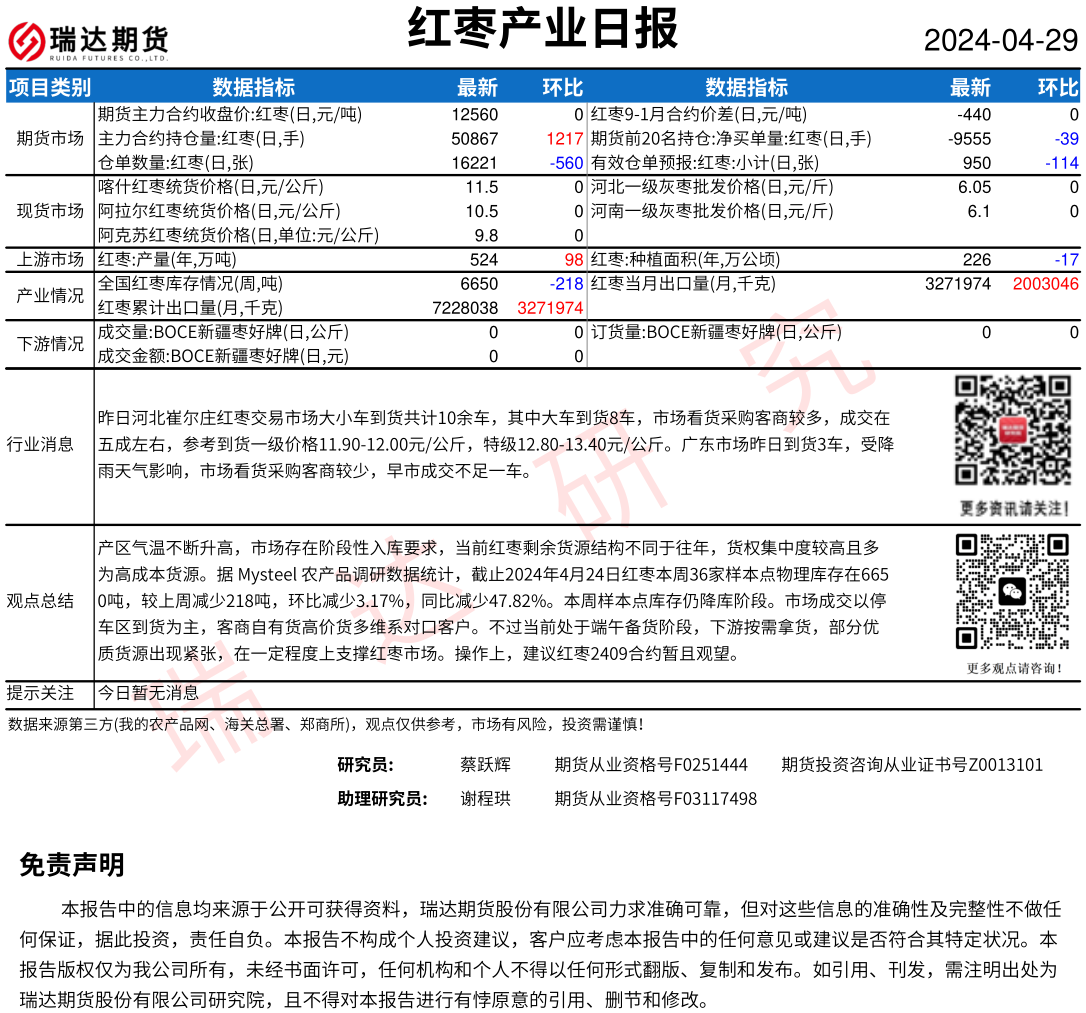Click the 更多资讯请关注 caption

pyautogui.click(x=1012, y=508)
